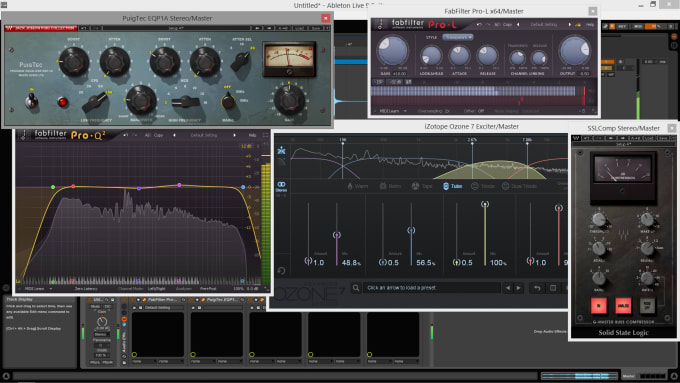Click Ozone 48.8% Mix slider handle
This screenshot has width=680, height=383.
[x=337, y=235]
